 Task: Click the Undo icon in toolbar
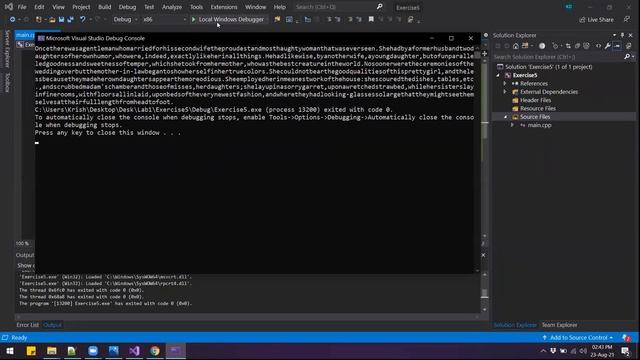82,19
